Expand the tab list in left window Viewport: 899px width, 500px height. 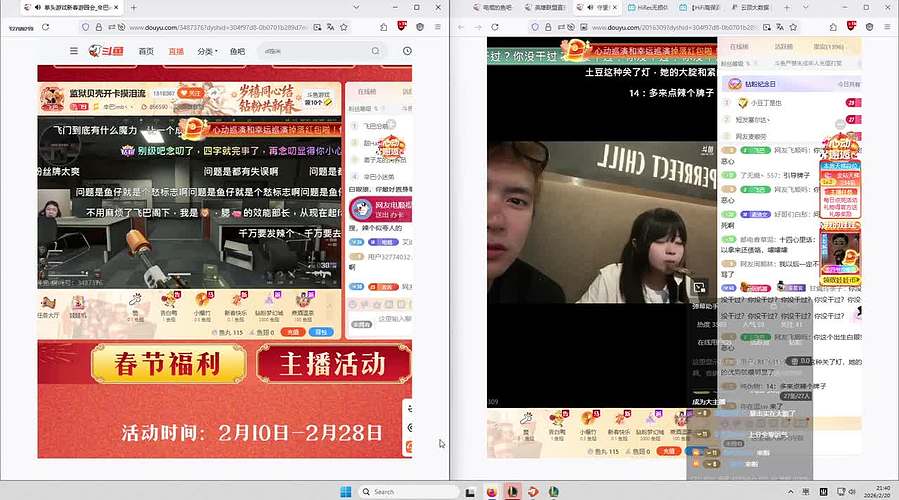click(x=356, y=7)
